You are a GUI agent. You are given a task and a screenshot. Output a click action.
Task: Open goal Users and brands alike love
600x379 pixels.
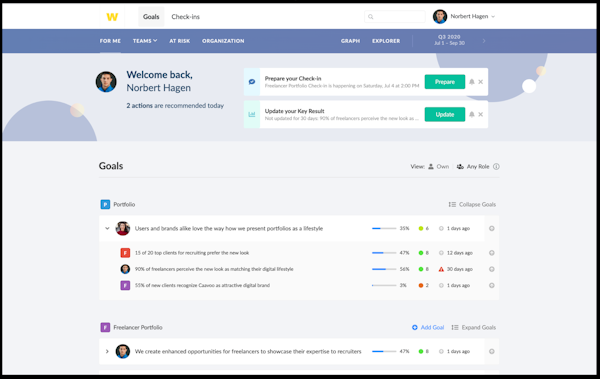click(x=229, y=229)
